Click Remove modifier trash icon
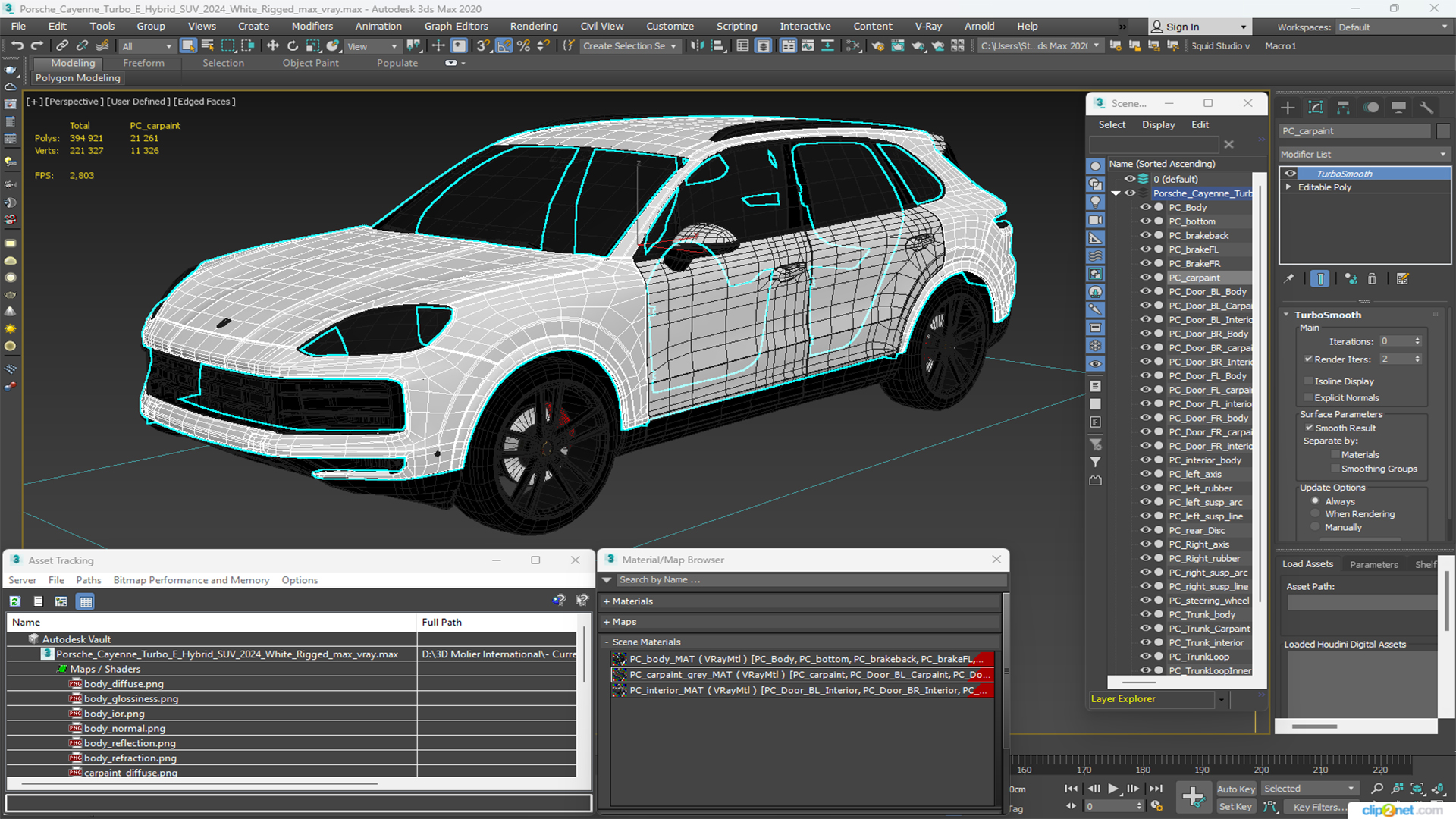This screenshot has height=819, width=1456. click(x=1372, y=279)
